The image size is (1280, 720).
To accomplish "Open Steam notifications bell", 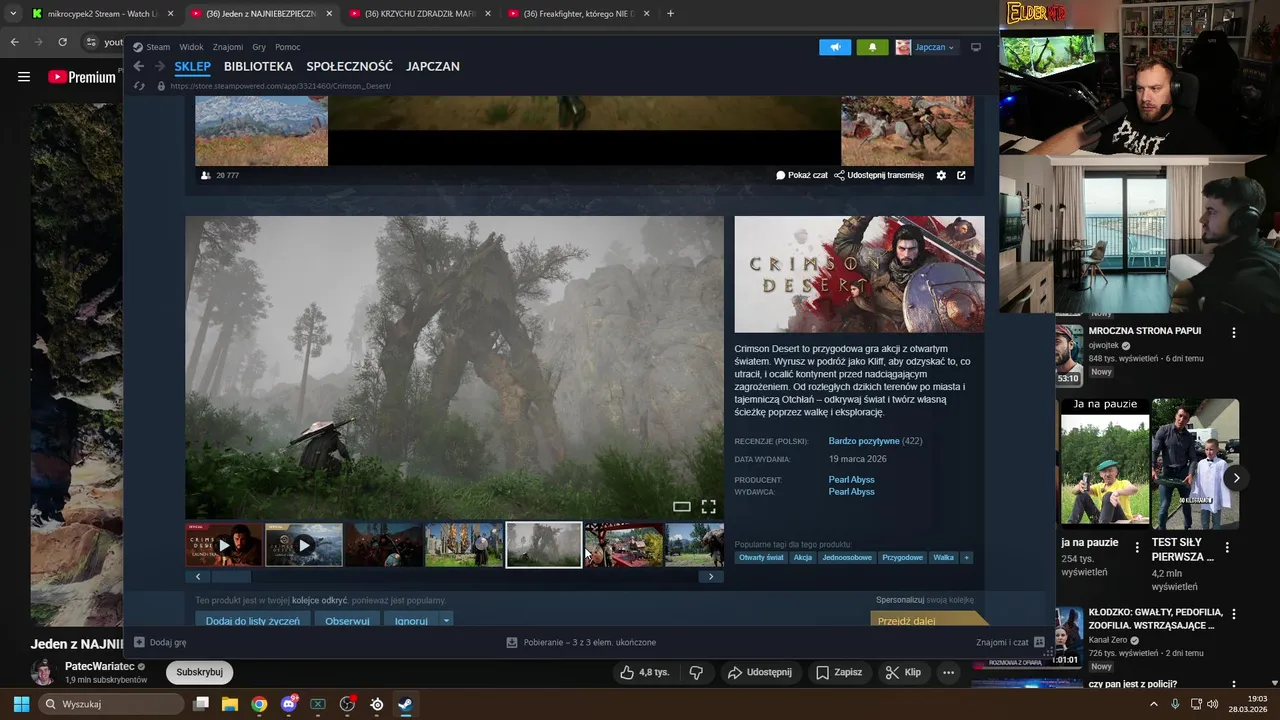I will (x=872, y=47).
